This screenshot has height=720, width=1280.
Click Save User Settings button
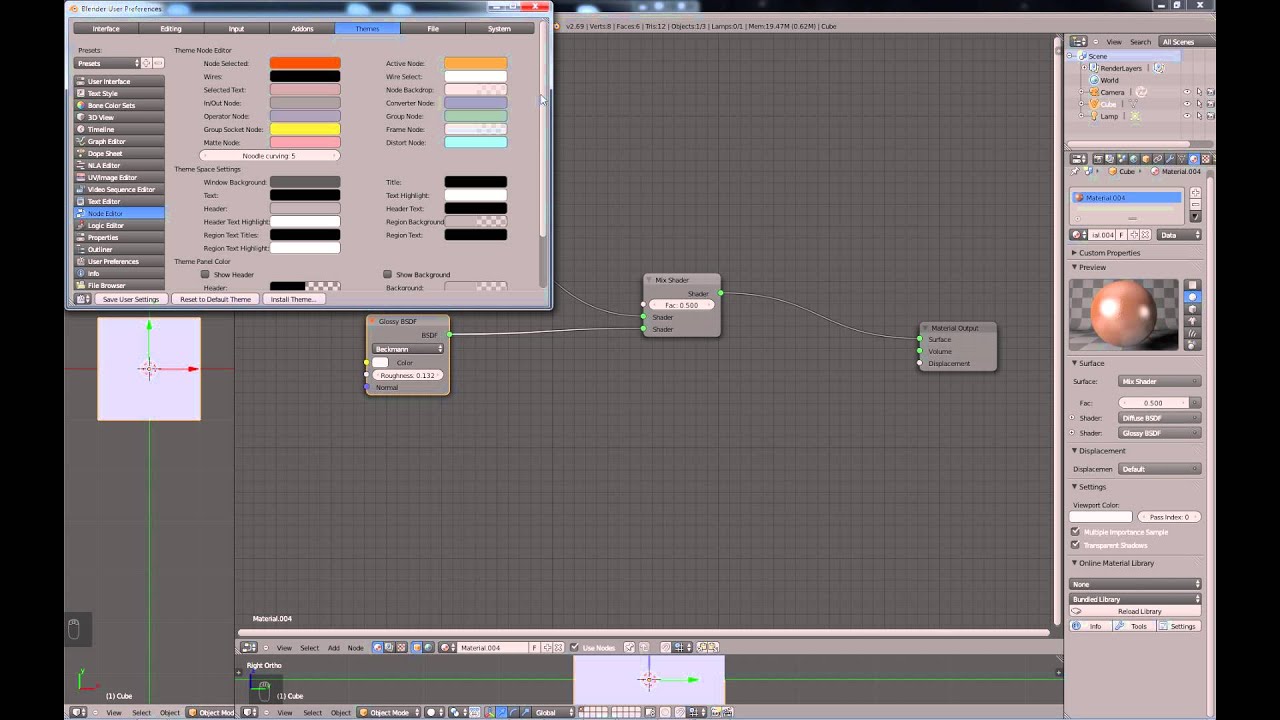click(x=130, y=299)
